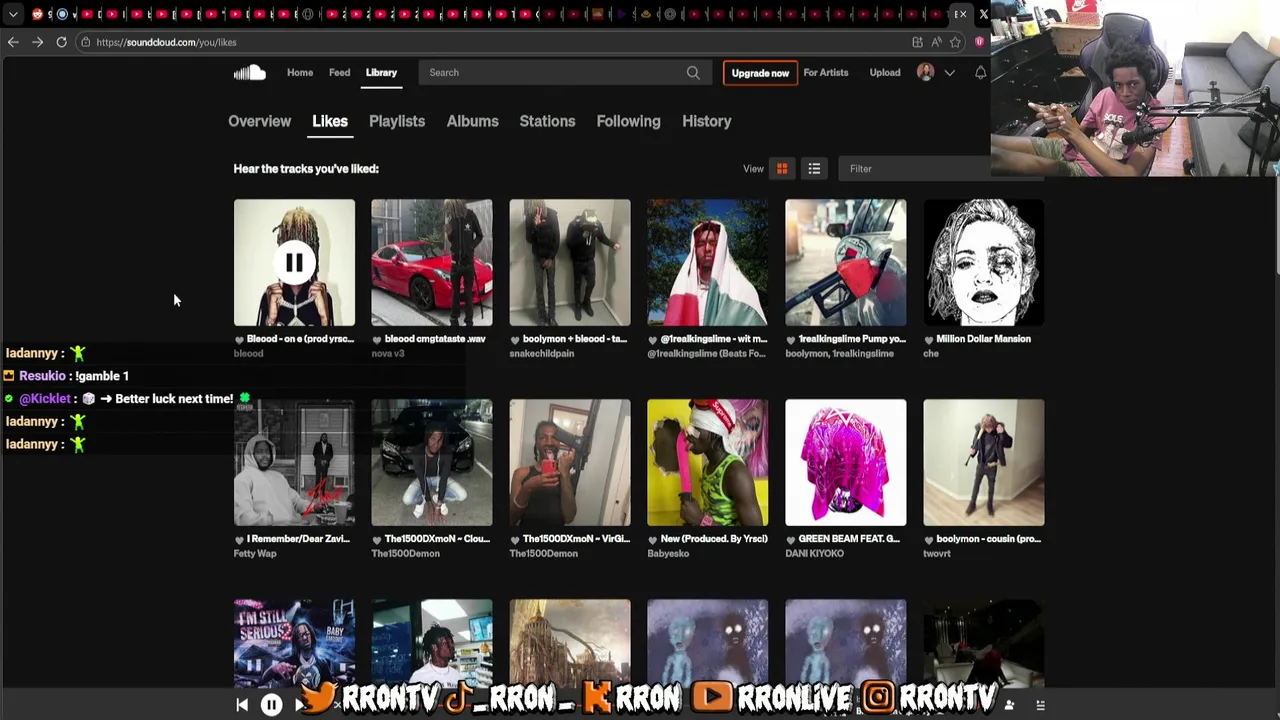Screen dimensions: 1280x720
Task: Open artist link twovrt
Action: pyautogui.click(x=937, y=554)
